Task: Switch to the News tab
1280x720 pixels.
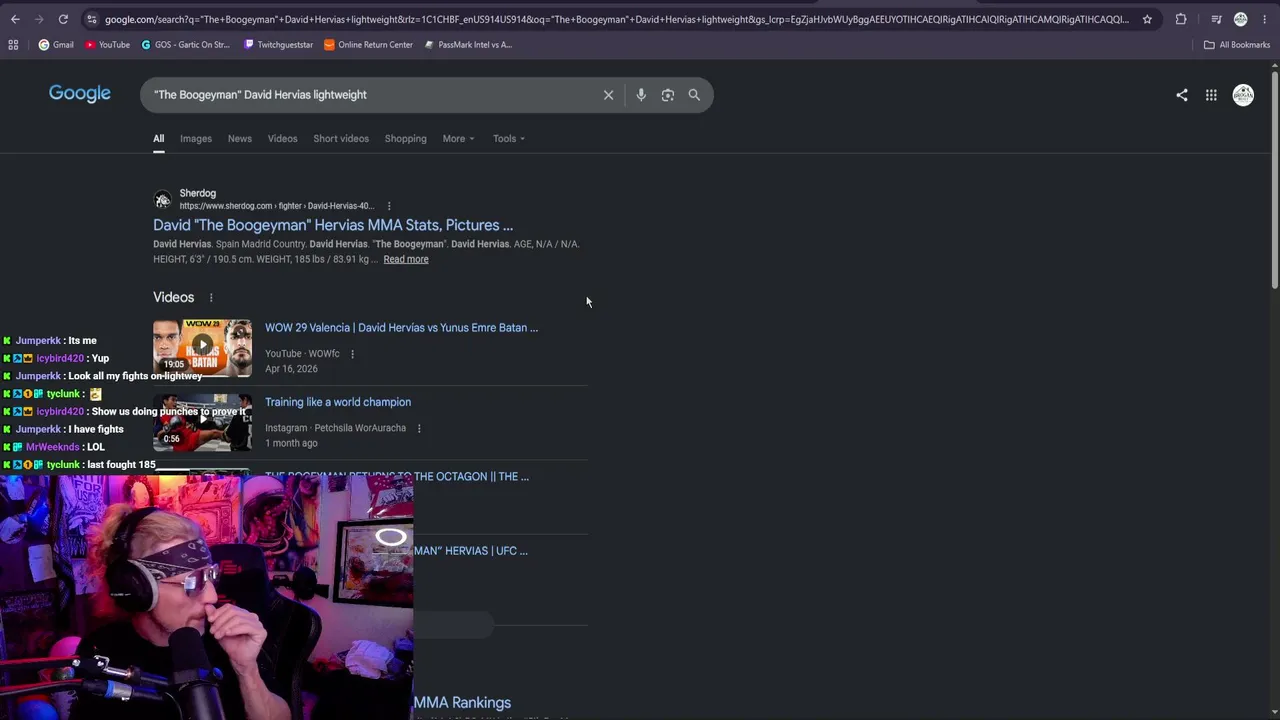Action: [x=240, y=139]
